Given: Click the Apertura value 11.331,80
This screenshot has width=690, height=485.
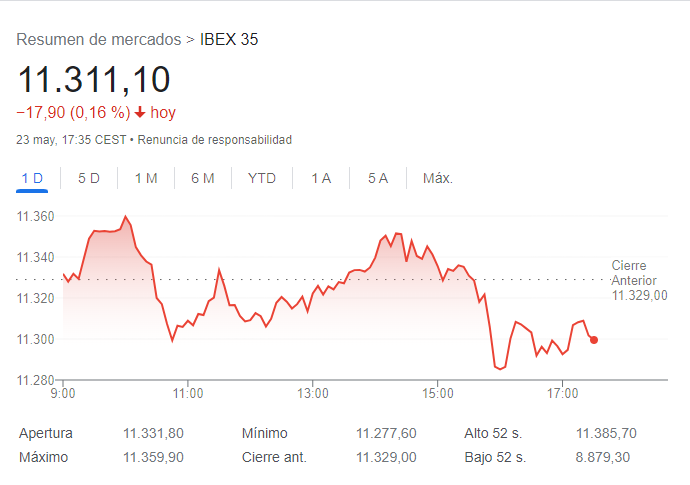Looking at the screenshot, I should click(153, 433).
